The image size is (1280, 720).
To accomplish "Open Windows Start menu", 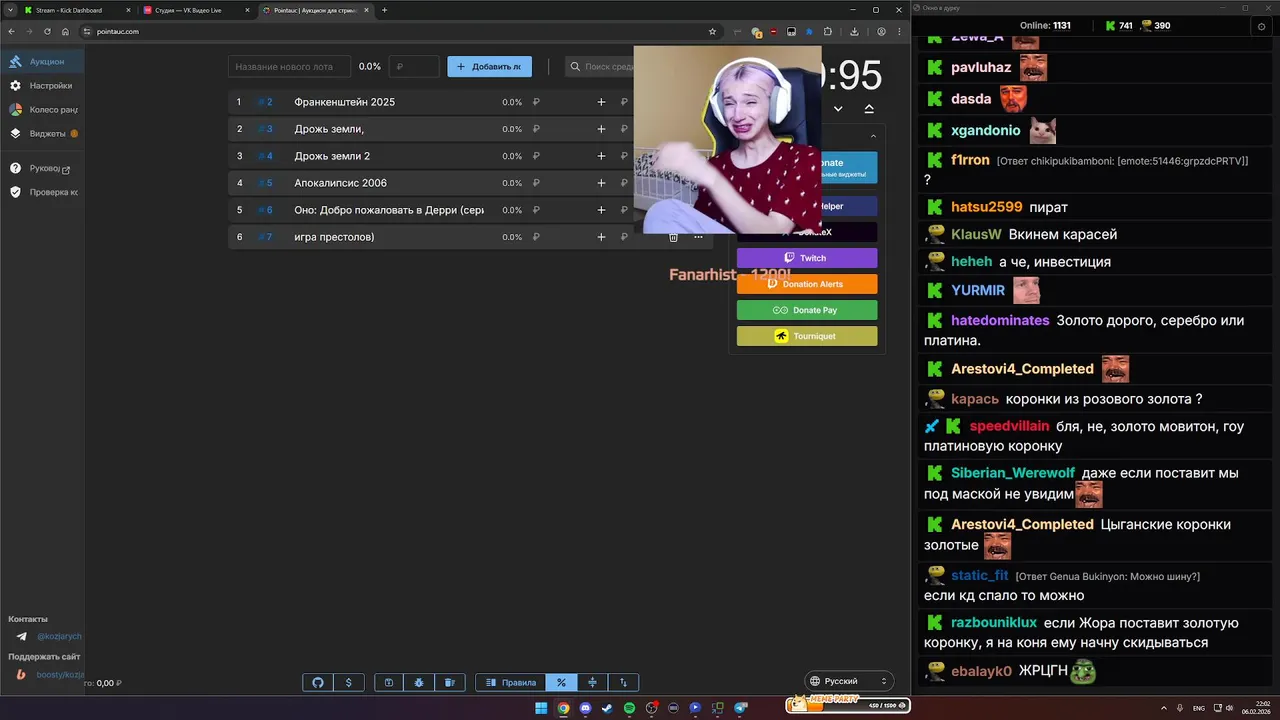I will [x=541, y=708].
